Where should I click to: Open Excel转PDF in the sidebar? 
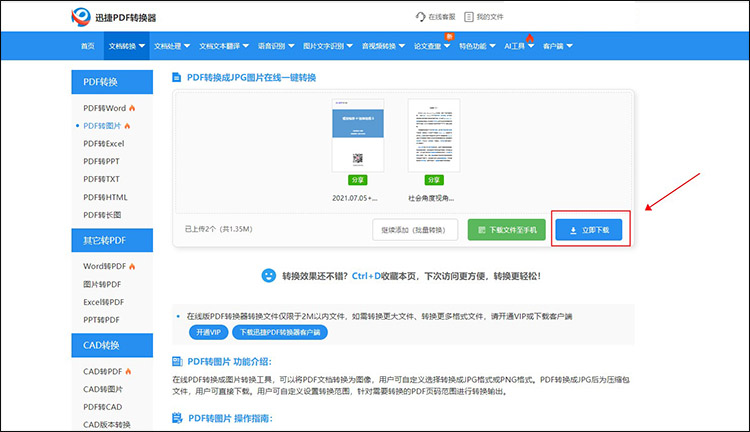tap(103, 302)
